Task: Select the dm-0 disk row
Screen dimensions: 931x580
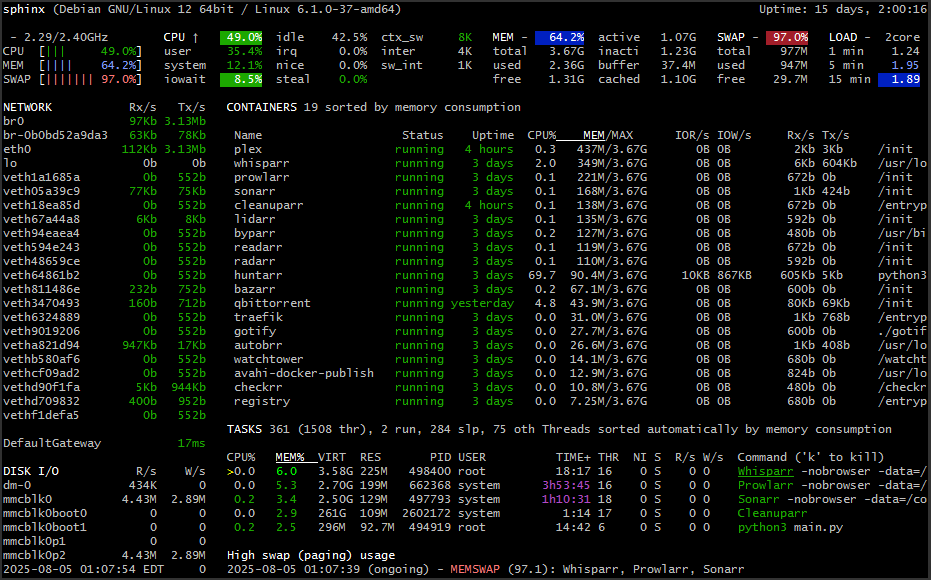Action: pyautogui.click(x=104, y=485)
